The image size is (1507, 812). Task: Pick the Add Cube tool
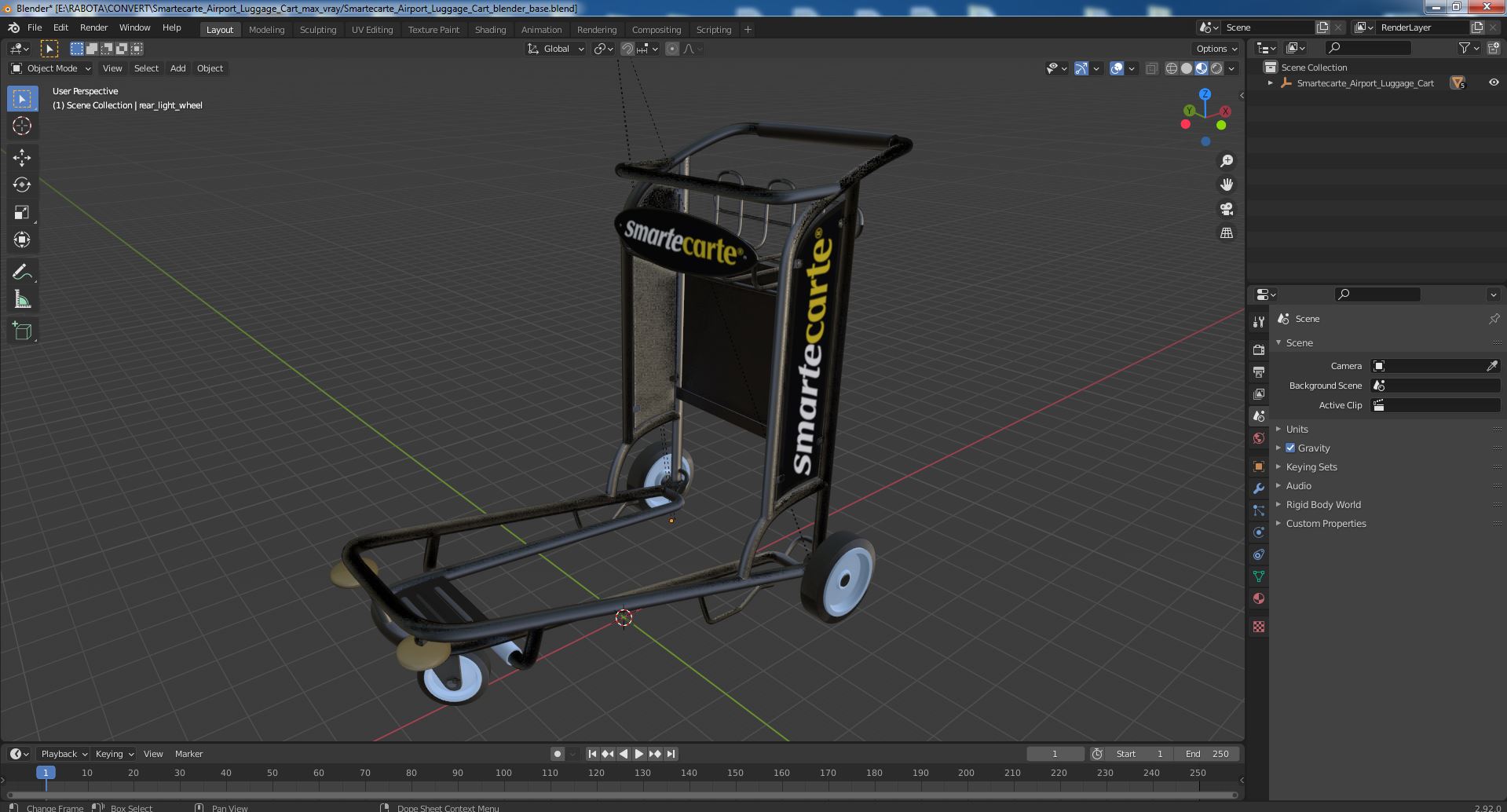coord(22,331)
